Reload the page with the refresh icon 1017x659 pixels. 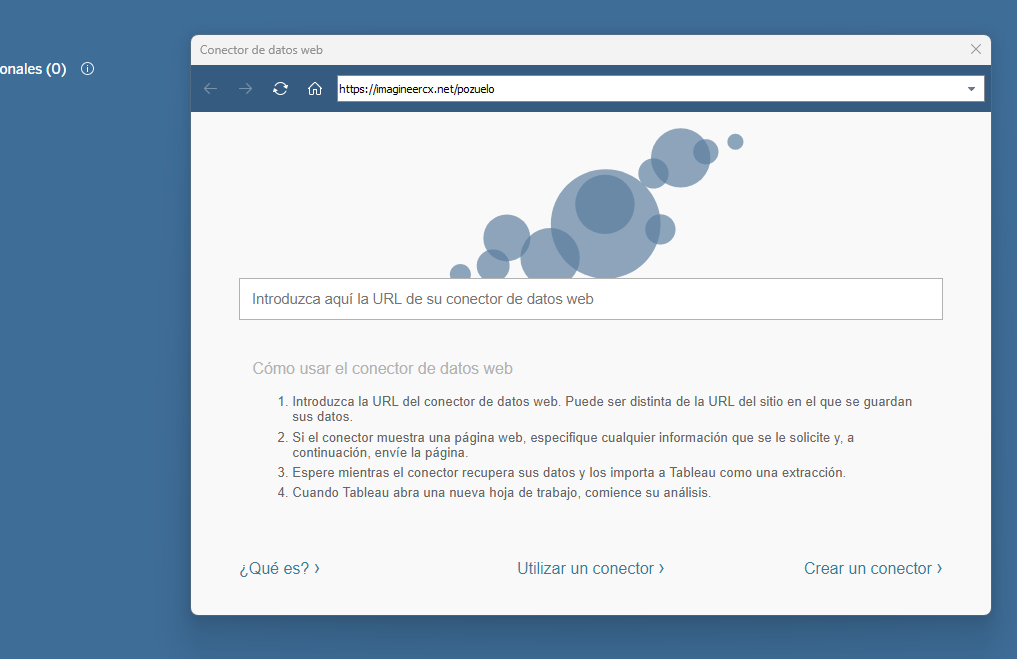281,89
